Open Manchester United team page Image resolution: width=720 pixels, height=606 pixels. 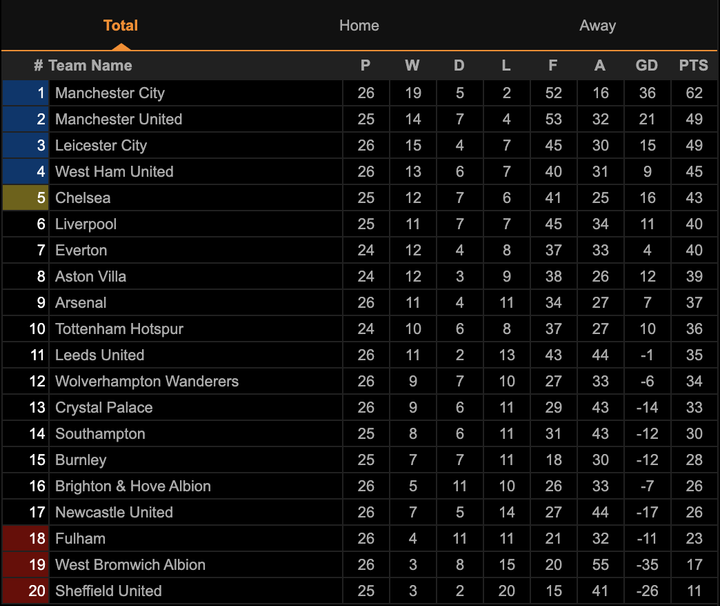click(x=118, y=119)
